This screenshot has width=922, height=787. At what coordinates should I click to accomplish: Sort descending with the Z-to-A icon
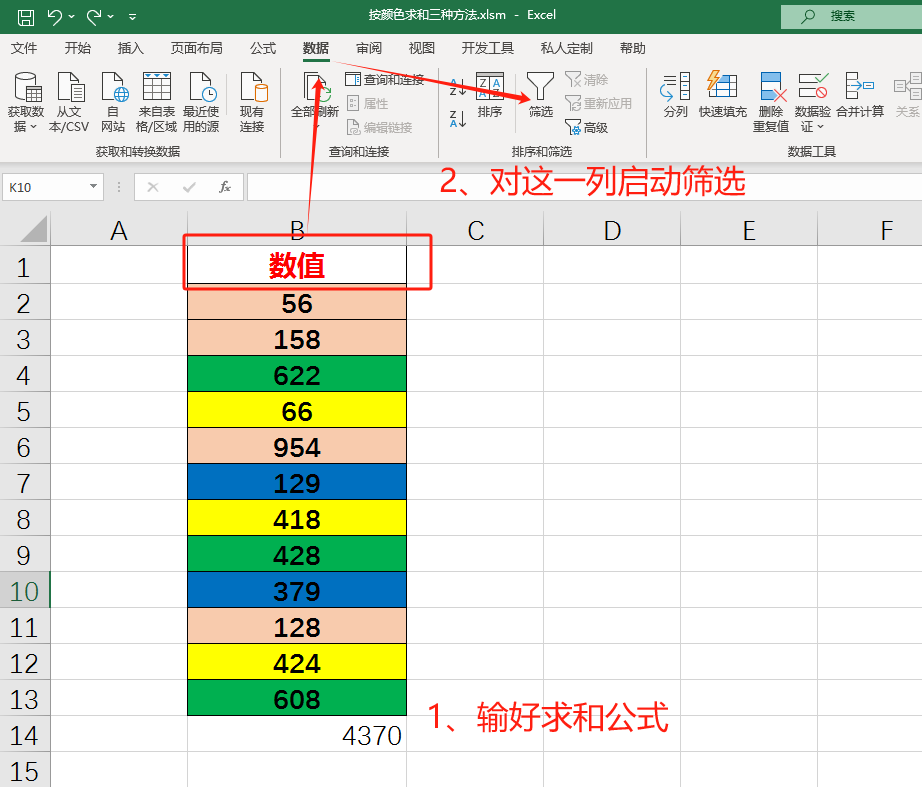click(x=458, y=118)
